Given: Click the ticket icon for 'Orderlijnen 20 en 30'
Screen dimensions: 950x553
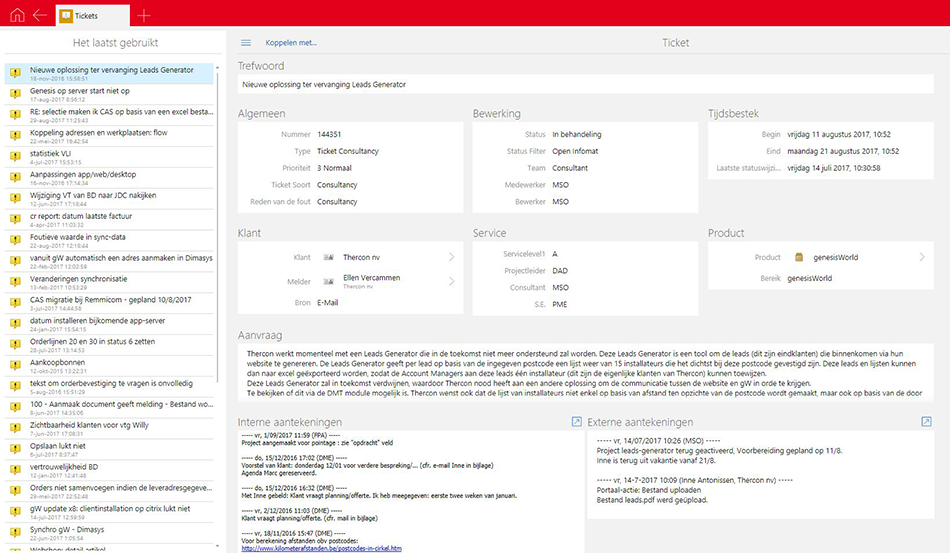Looking at the screenshot, I should point(15,345).
